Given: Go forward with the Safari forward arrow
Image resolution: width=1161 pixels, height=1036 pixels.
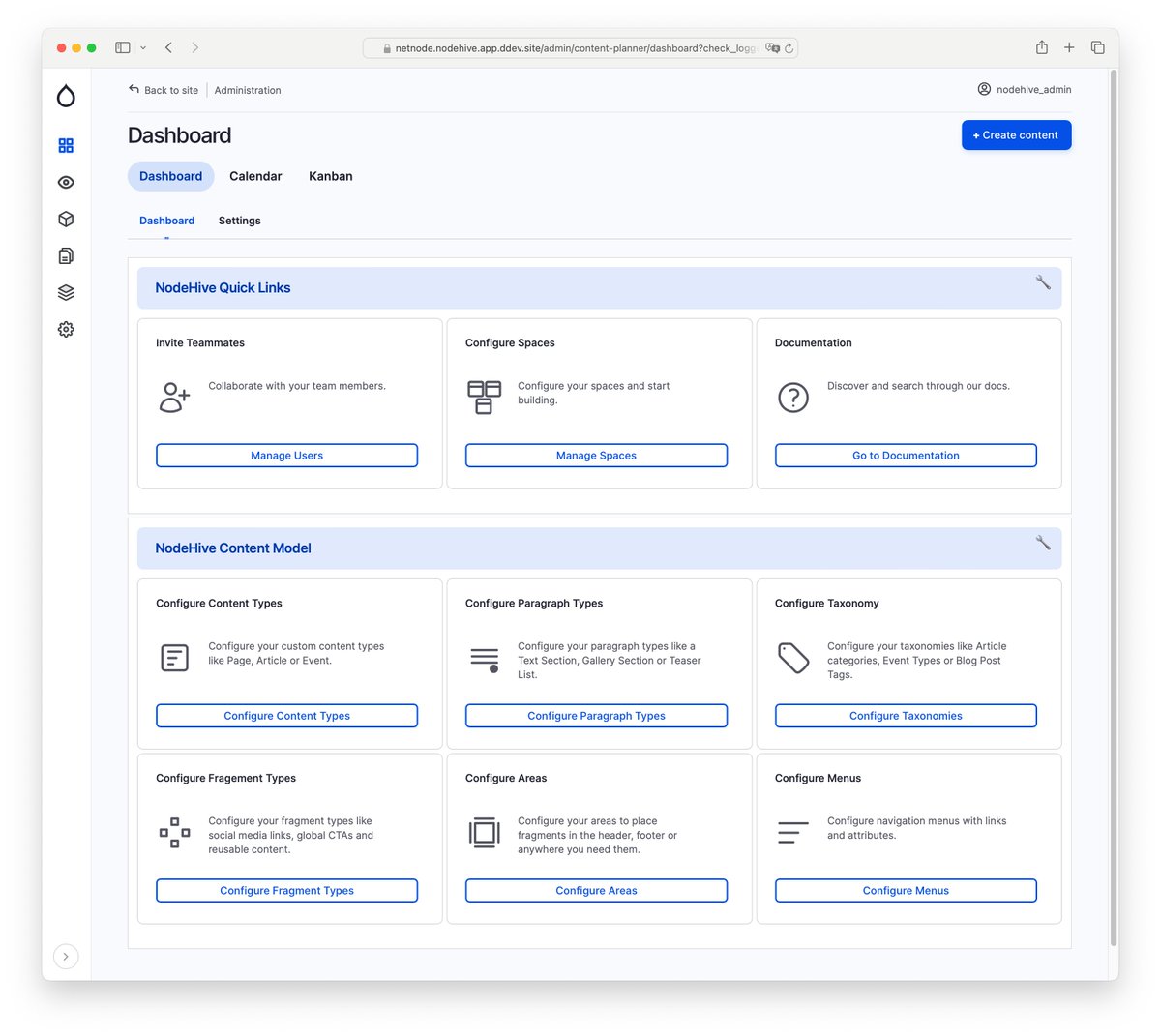Looking at the screenshot, I should pos(194,47).
